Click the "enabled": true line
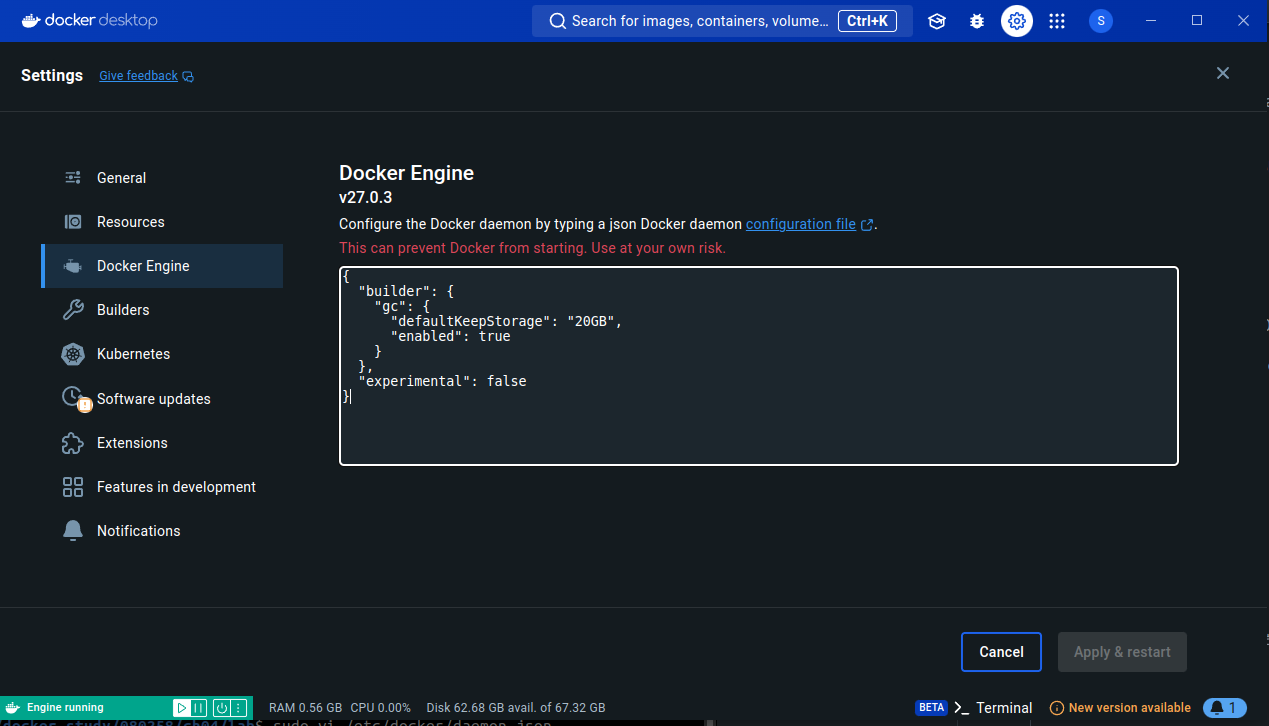Screen dimensions: 1269x726 [x=450, y=336]
